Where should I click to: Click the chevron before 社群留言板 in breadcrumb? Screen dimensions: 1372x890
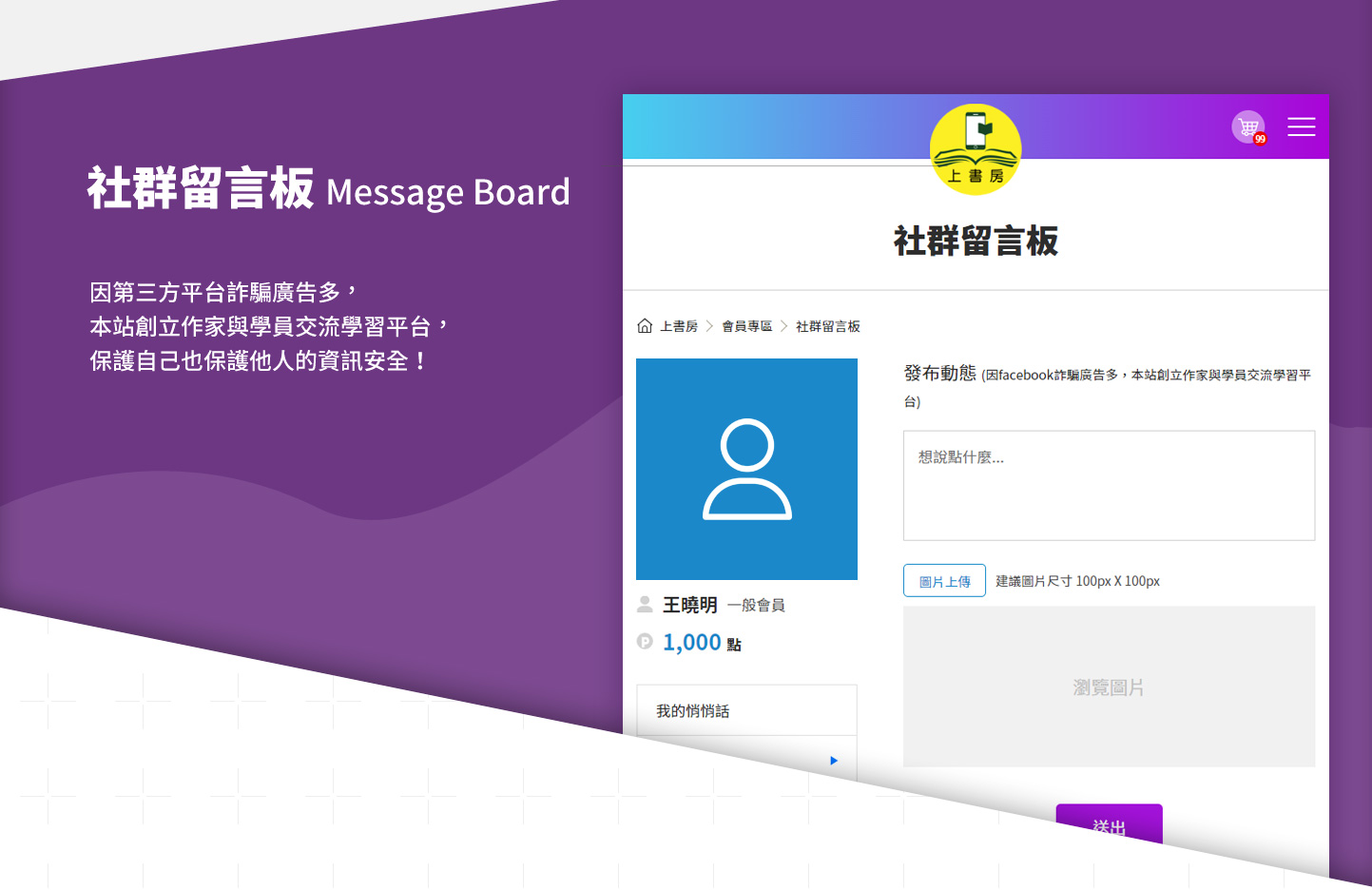[x=783, y=325]
